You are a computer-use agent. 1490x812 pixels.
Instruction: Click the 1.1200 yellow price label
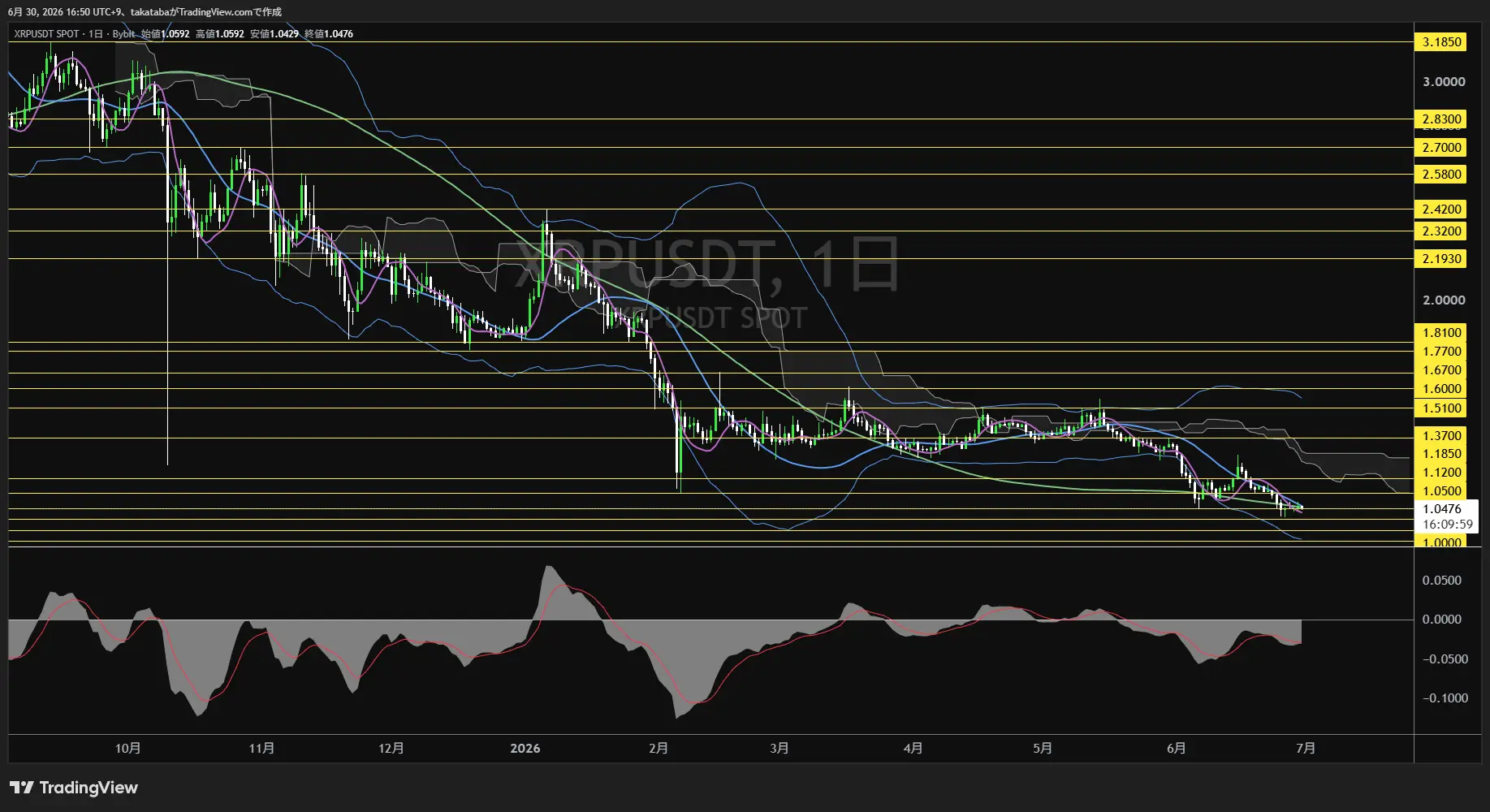[x=1441, y=473]
